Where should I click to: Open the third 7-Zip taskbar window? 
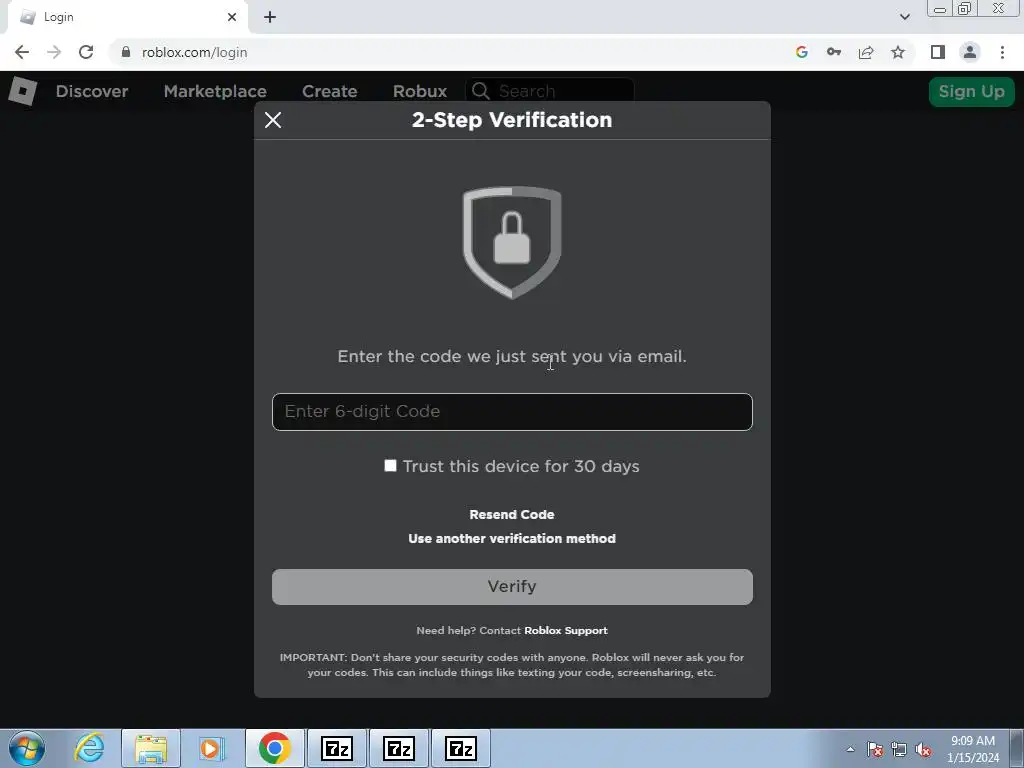pos(461,748)
